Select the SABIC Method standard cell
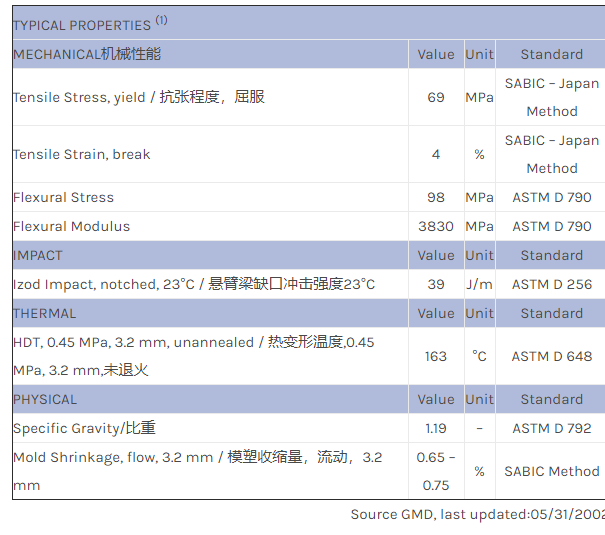 (x=551, y=471)
